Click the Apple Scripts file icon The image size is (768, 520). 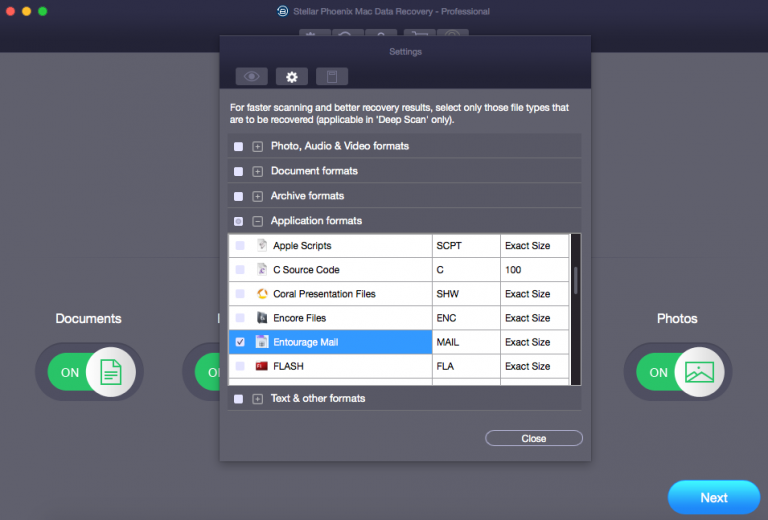262,245
